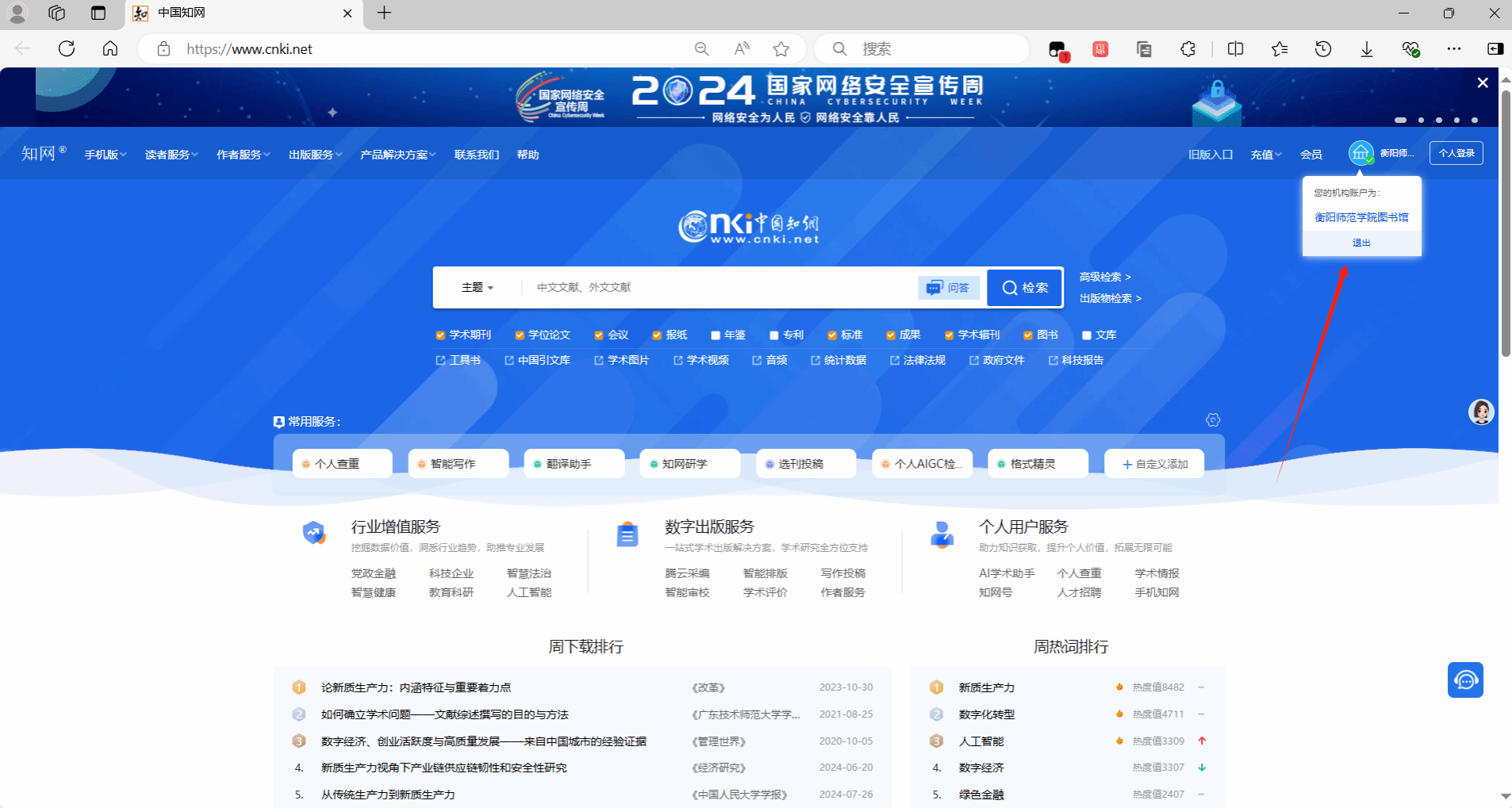
Task: Check the 专利 checkbox
Action: [774, 335]
